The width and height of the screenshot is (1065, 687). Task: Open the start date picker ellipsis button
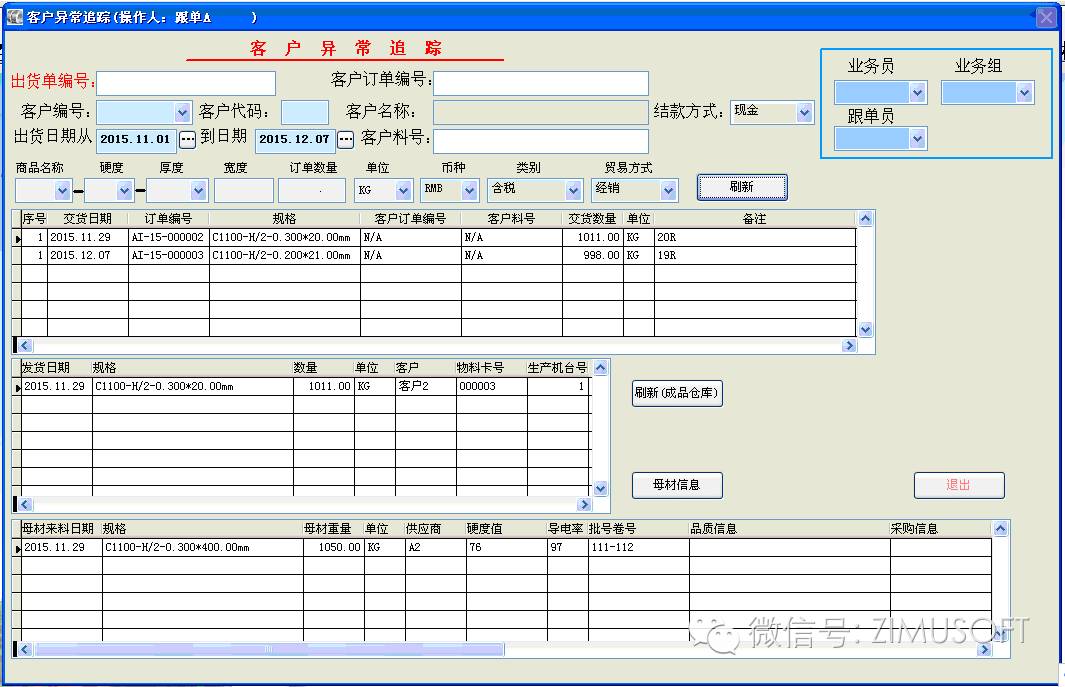point(187,140)
